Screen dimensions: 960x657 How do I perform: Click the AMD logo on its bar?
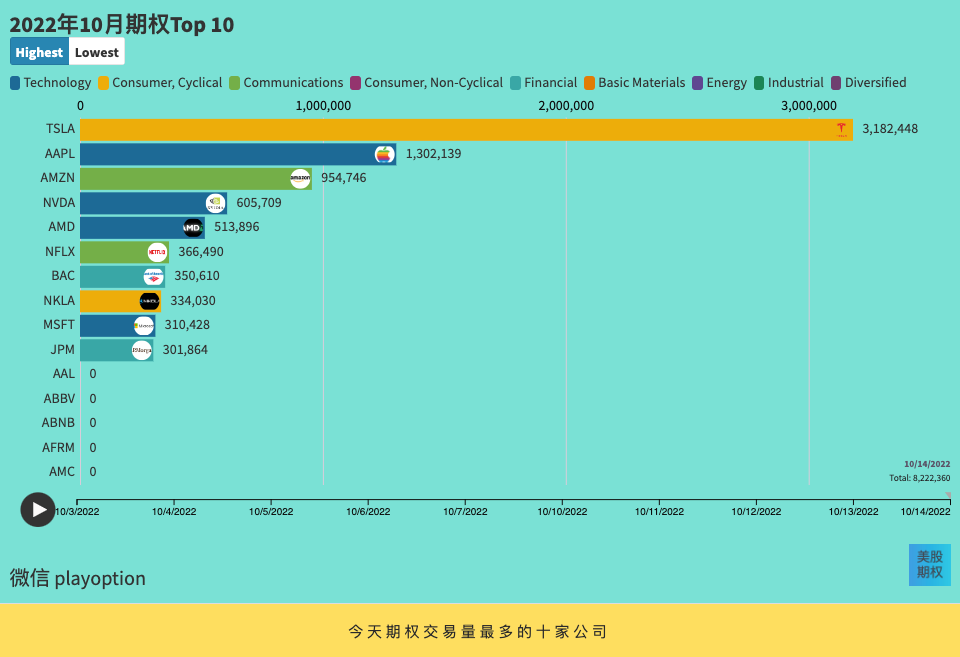[x=193, y=228]
